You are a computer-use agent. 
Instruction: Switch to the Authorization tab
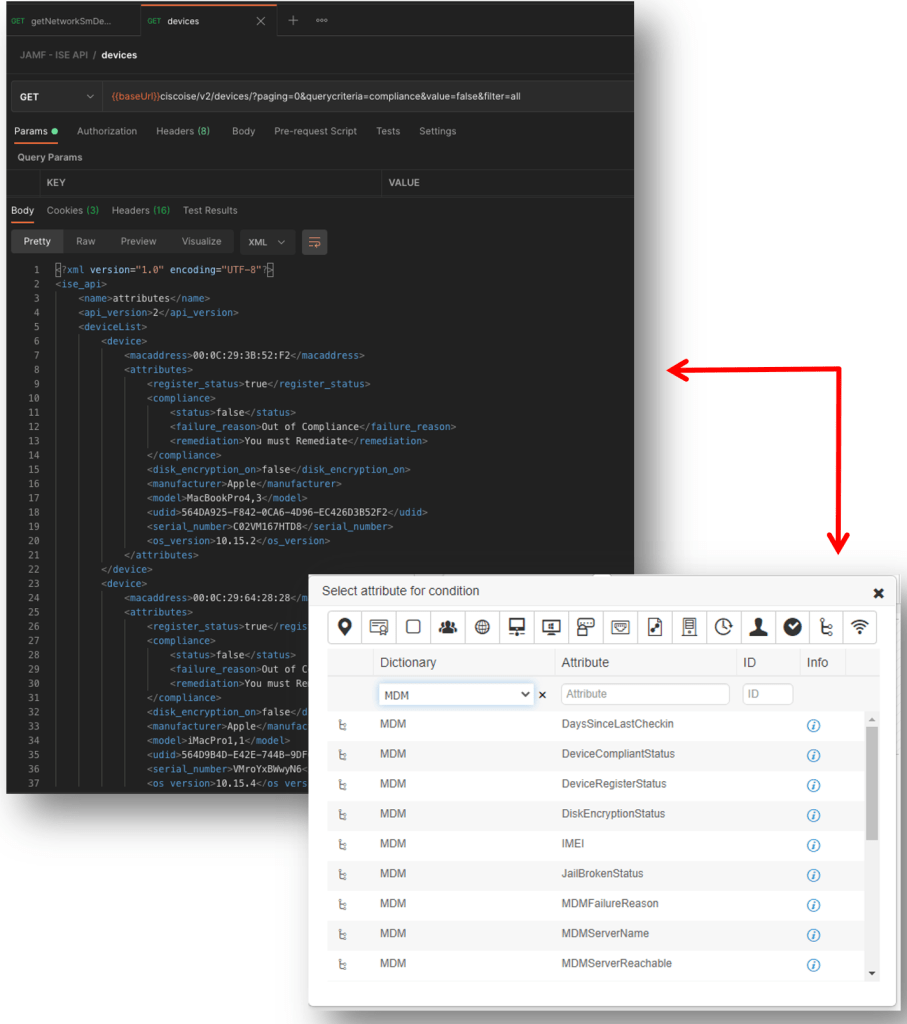pyautogui.click(x=107, y=131)
